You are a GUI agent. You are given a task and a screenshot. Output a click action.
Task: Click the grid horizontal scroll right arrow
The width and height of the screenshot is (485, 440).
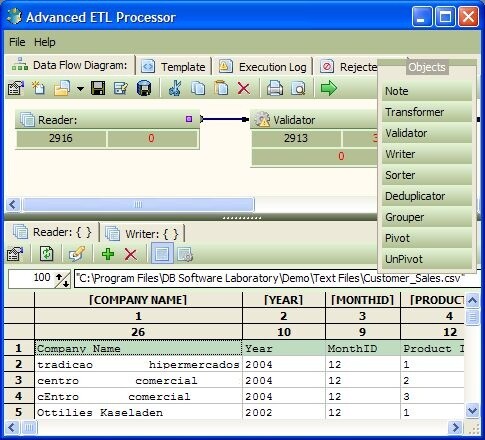(455, 427)
